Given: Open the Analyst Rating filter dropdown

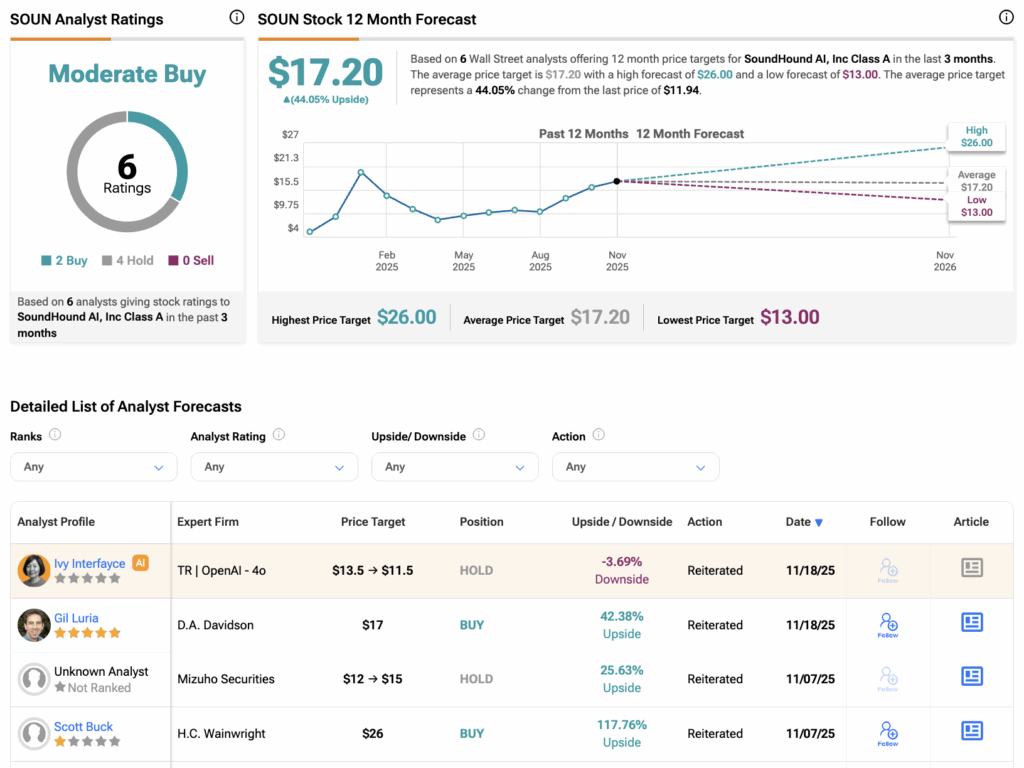Looking at the screenshot, I should 274,467.
